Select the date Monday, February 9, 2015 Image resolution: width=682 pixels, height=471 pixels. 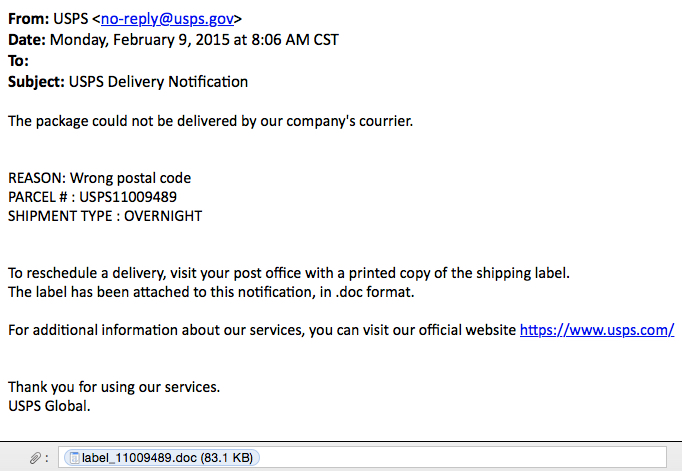pyautogui.click(x=148, y=40)
